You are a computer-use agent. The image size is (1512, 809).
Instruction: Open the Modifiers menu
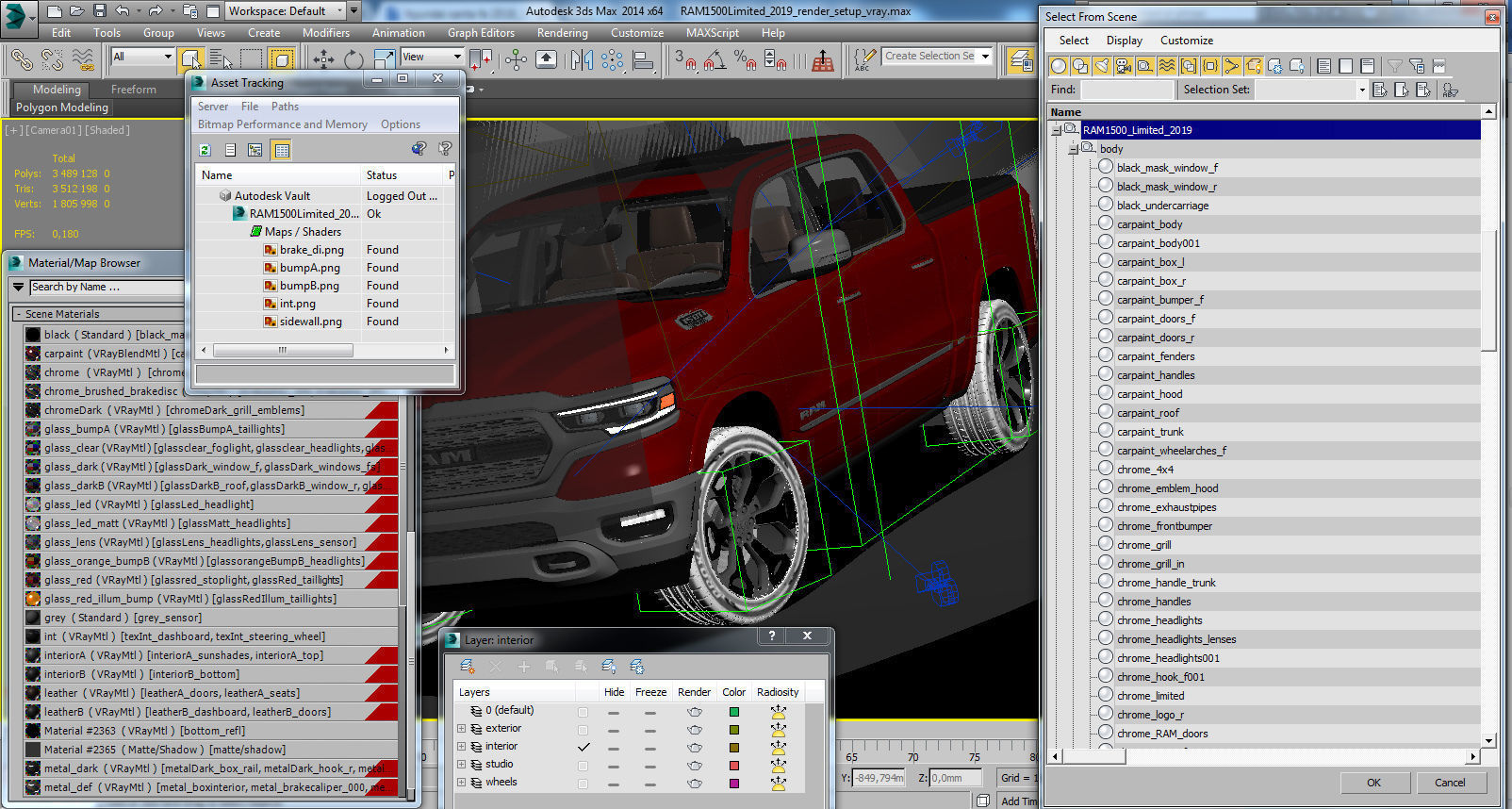tap(326, 33)
